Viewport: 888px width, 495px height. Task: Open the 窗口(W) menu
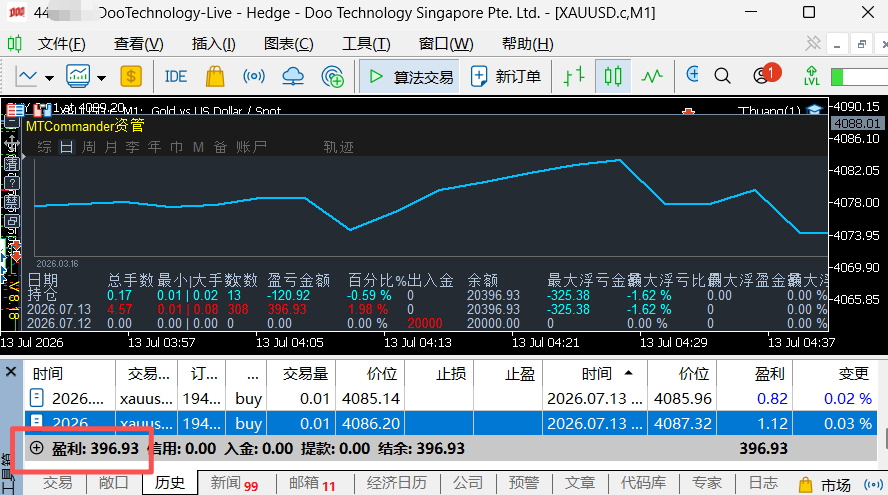446,44
